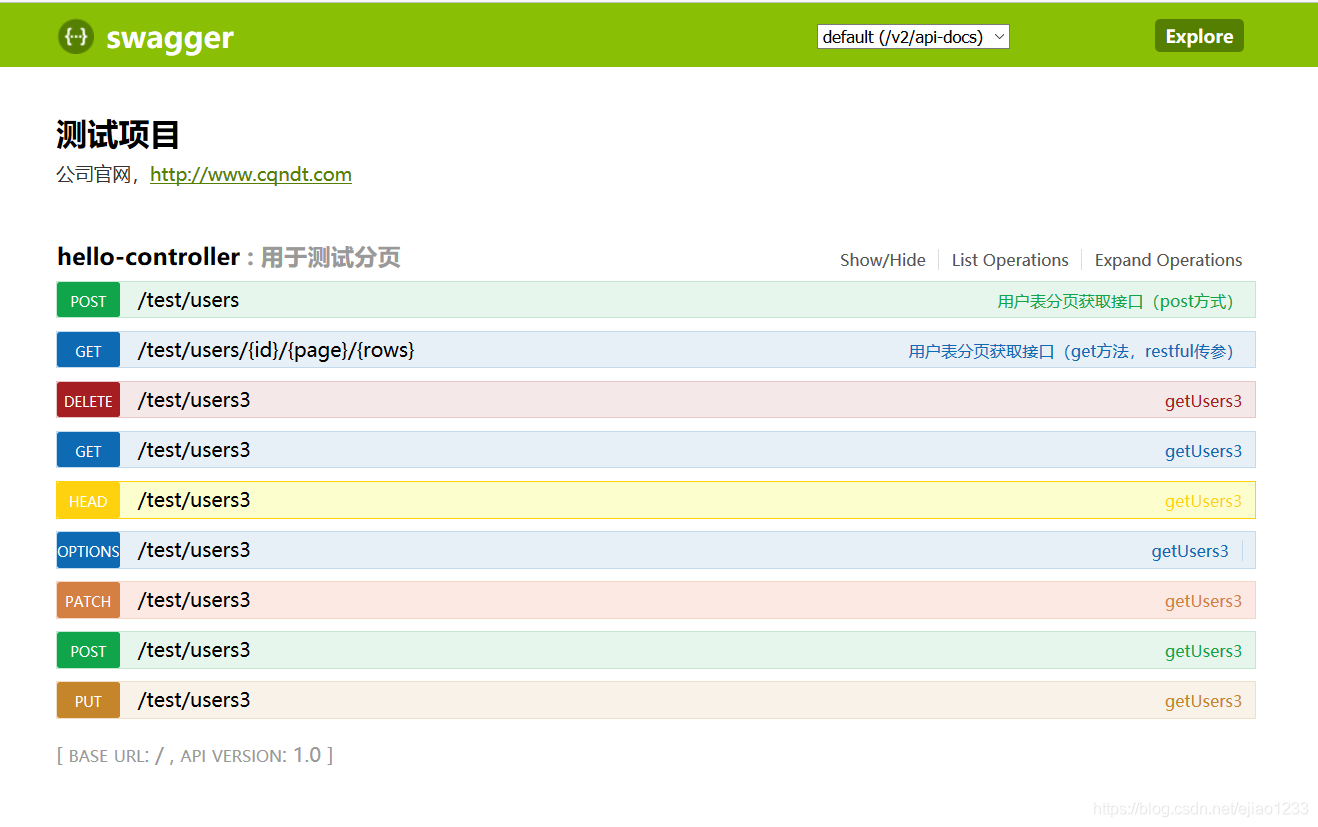Open the http://www.cqndt.com company link

[x=250, y=174]
